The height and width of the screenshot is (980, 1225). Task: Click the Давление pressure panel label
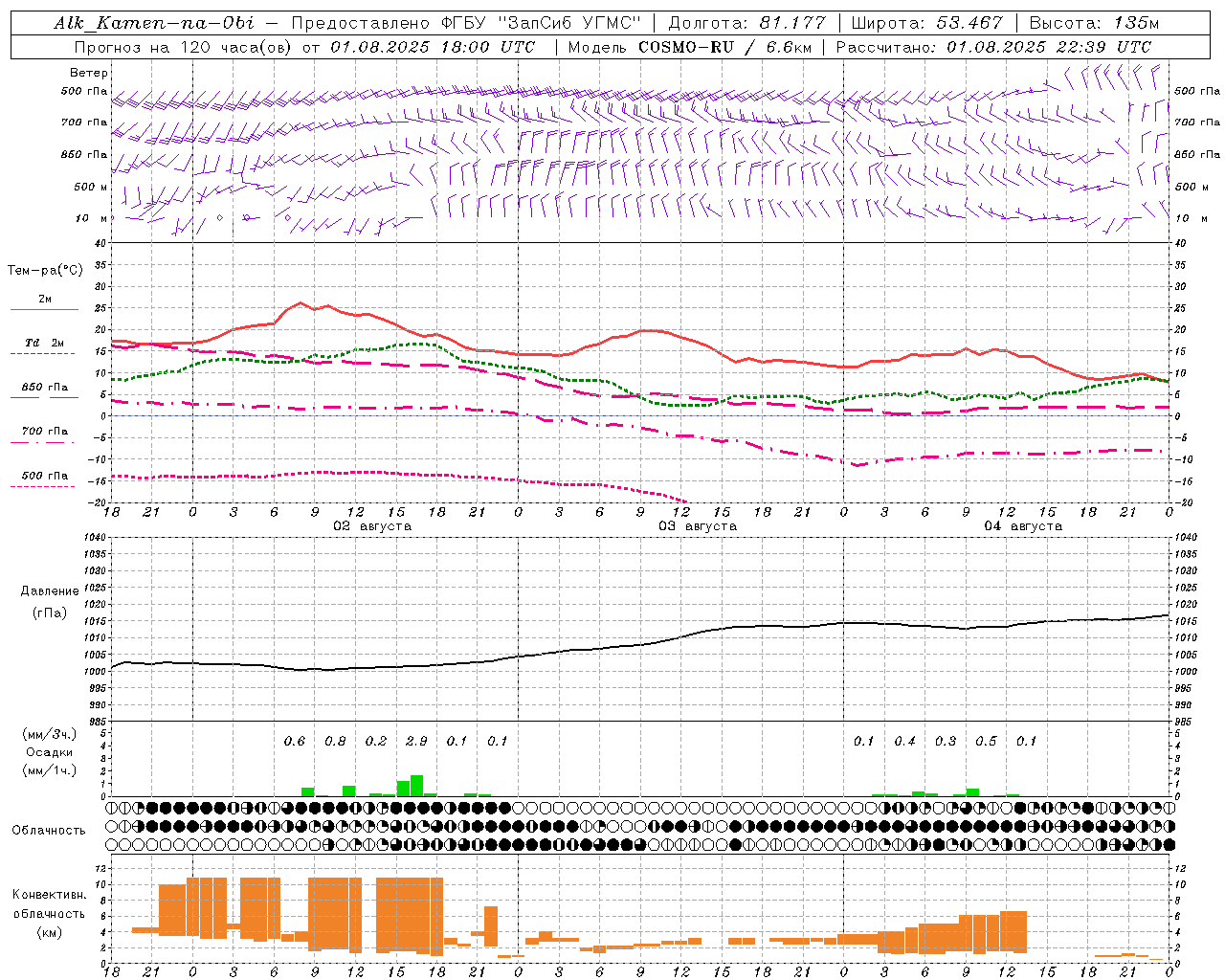click(x=50, y=591)
